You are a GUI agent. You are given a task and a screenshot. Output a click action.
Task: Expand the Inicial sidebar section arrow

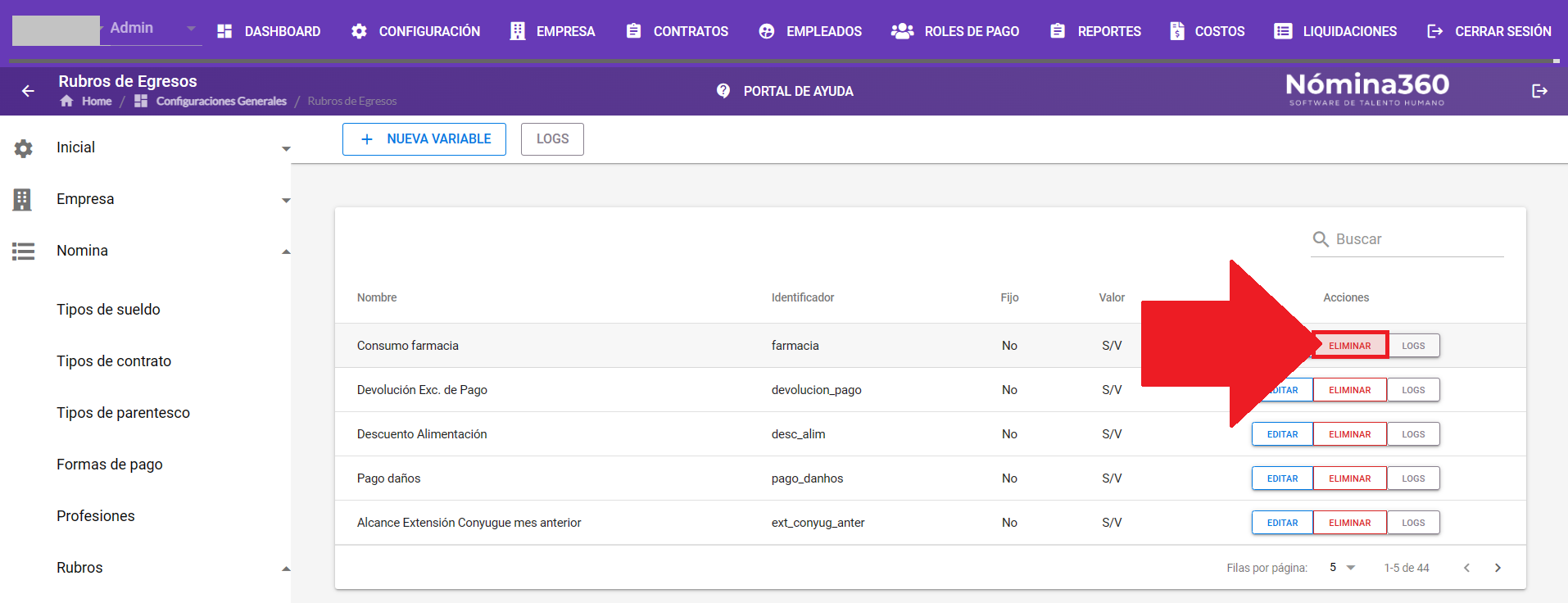click(x=286, y=149)
